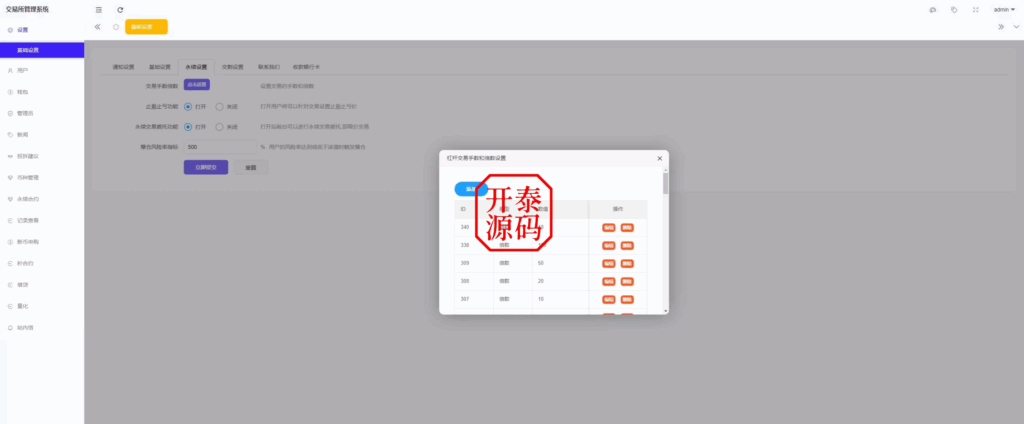The image size is (1024, 424).
Task: Click the orange edit button for ID 309
Action: (609, 262)
